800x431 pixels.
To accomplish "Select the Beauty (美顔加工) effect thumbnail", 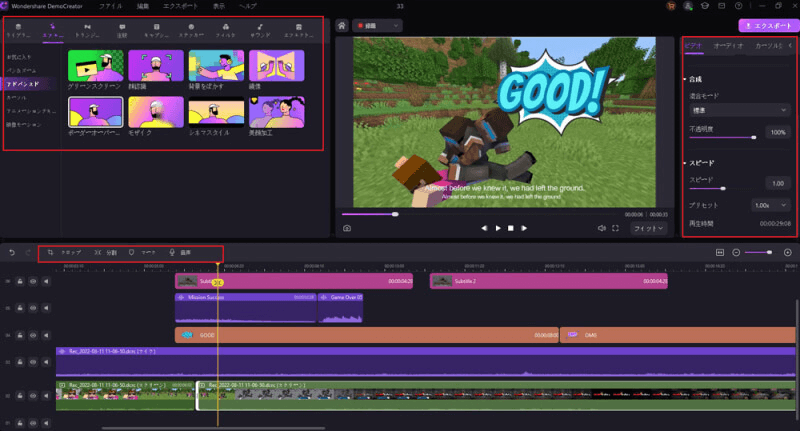I will pyautogui.click(x=277, y=112).
